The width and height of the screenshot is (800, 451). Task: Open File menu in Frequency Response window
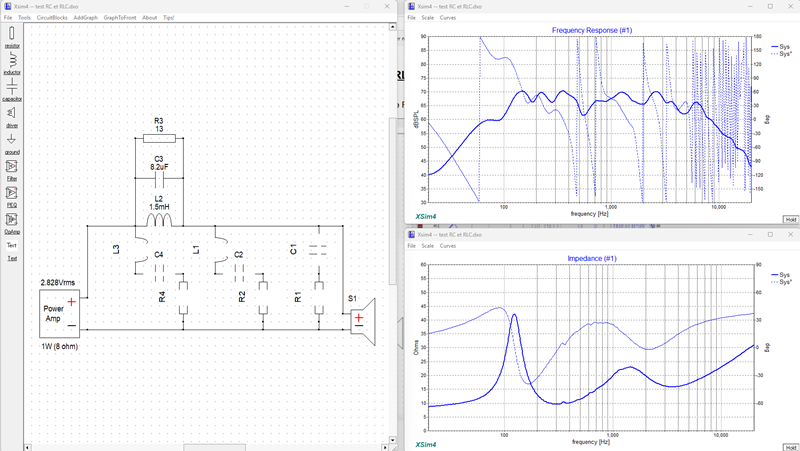tap(412, 17)
